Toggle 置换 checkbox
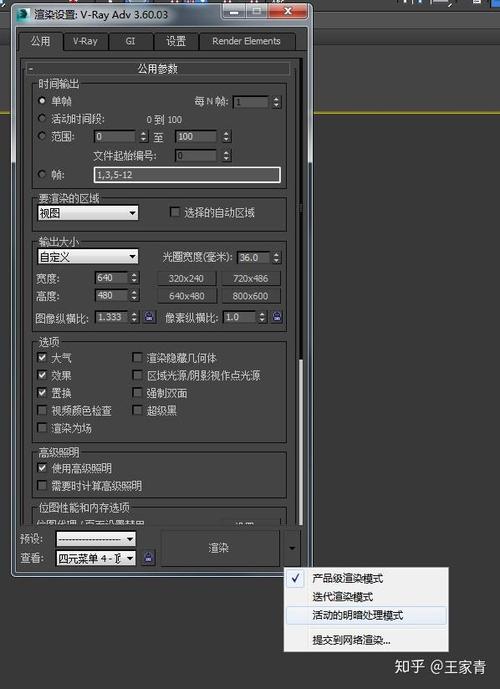Screen dimensions: 500x689 pos(42,392)
